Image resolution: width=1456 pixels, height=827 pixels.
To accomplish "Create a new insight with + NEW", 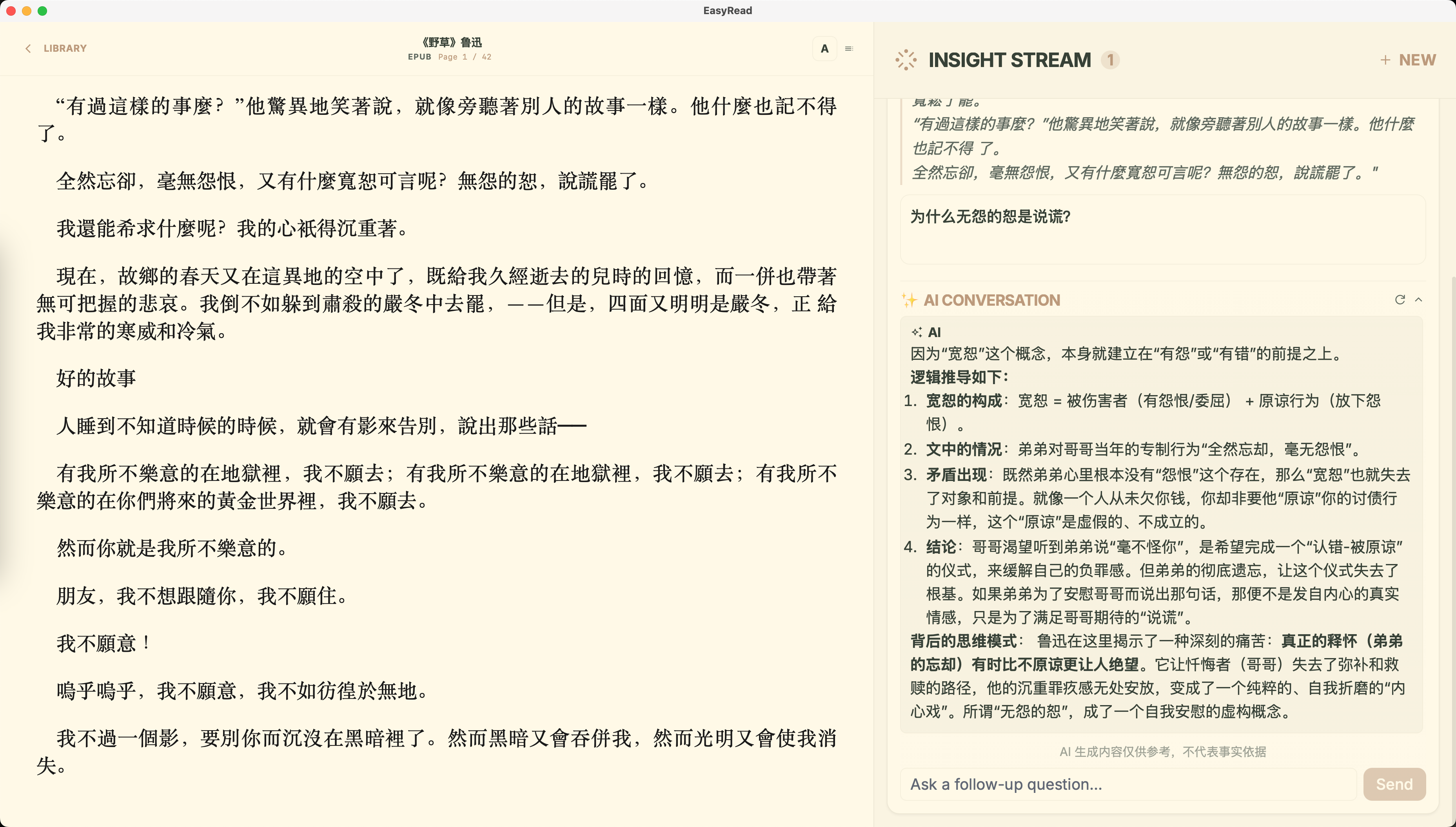I will [1408, 60].
